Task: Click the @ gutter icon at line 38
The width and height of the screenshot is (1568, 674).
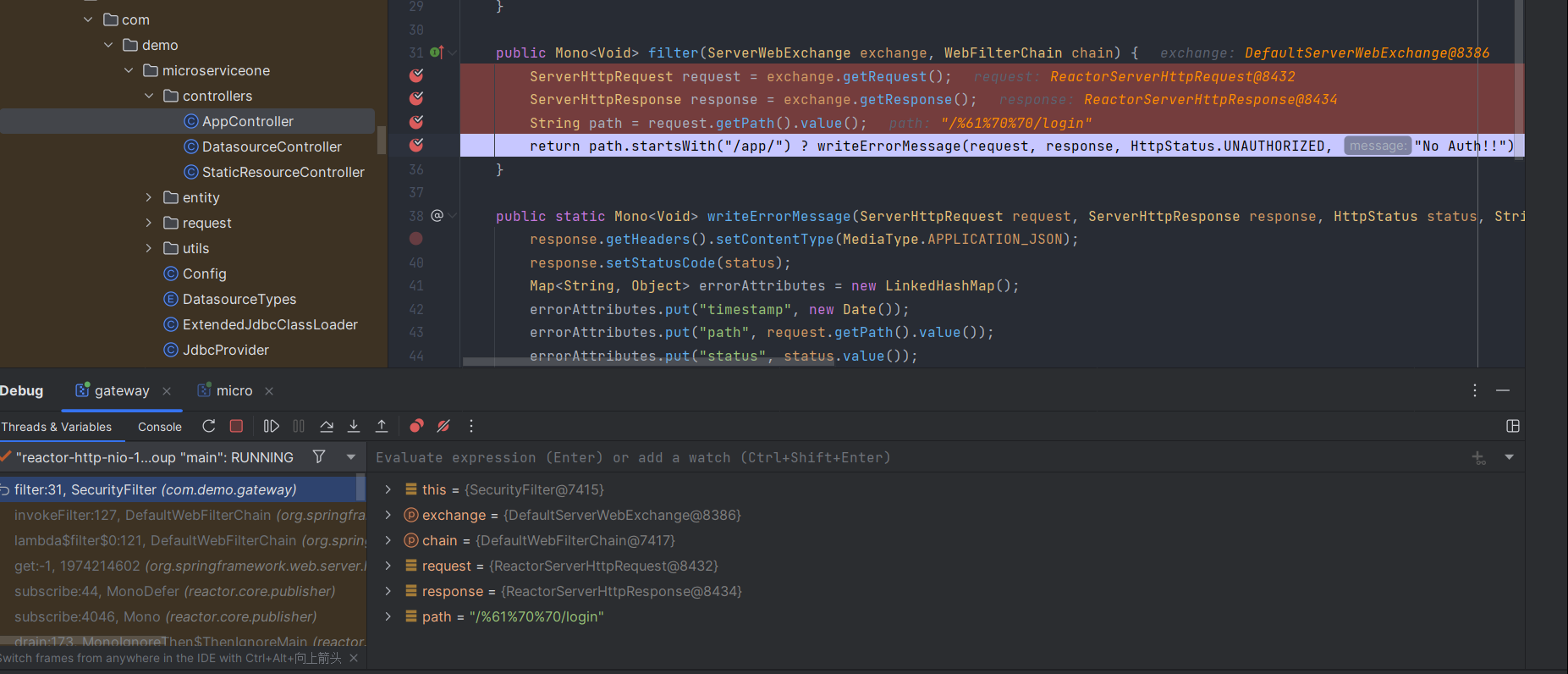Action: pyautogui.click(x=437, y=216)
